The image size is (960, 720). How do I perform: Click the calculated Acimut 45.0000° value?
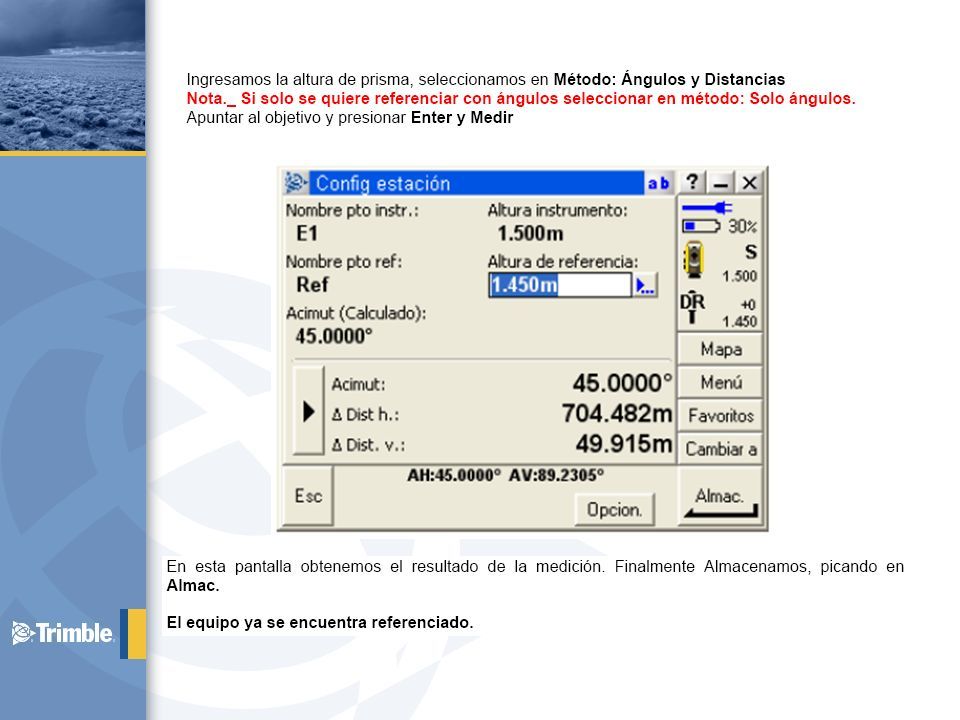334,336
